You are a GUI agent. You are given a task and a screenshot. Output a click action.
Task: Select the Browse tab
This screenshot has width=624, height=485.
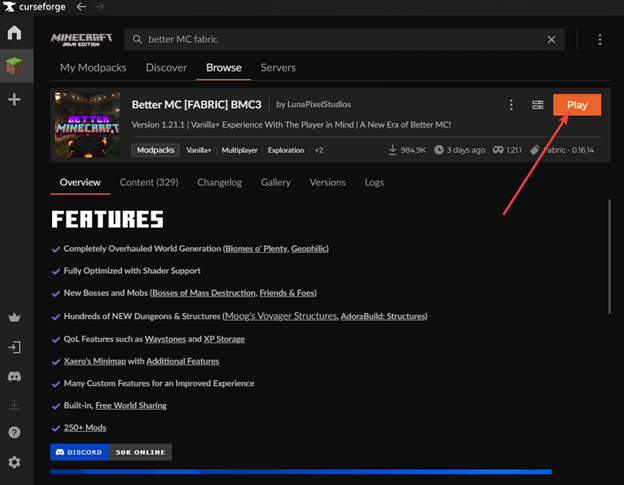[224, 68]
